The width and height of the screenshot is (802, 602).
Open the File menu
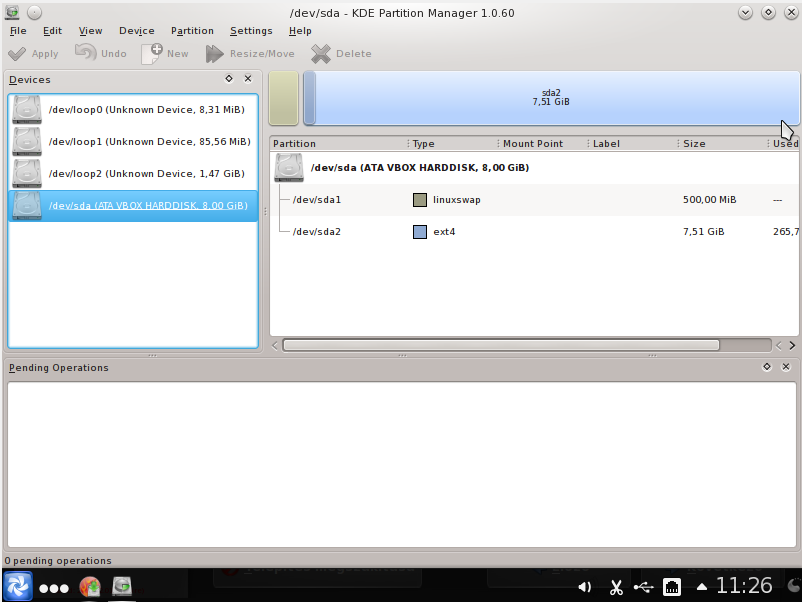pos(18,31)
